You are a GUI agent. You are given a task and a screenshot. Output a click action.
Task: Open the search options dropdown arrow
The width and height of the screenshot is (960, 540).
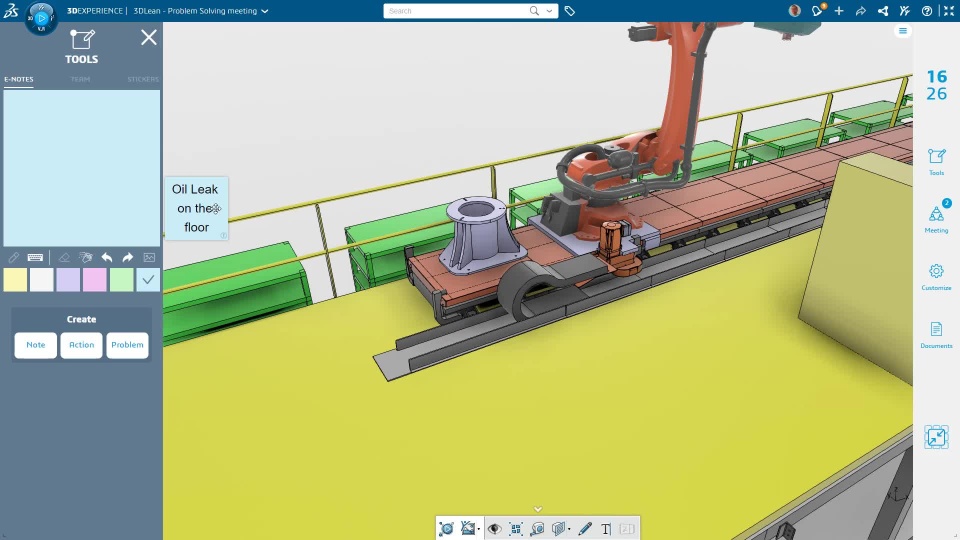[551, 11]
